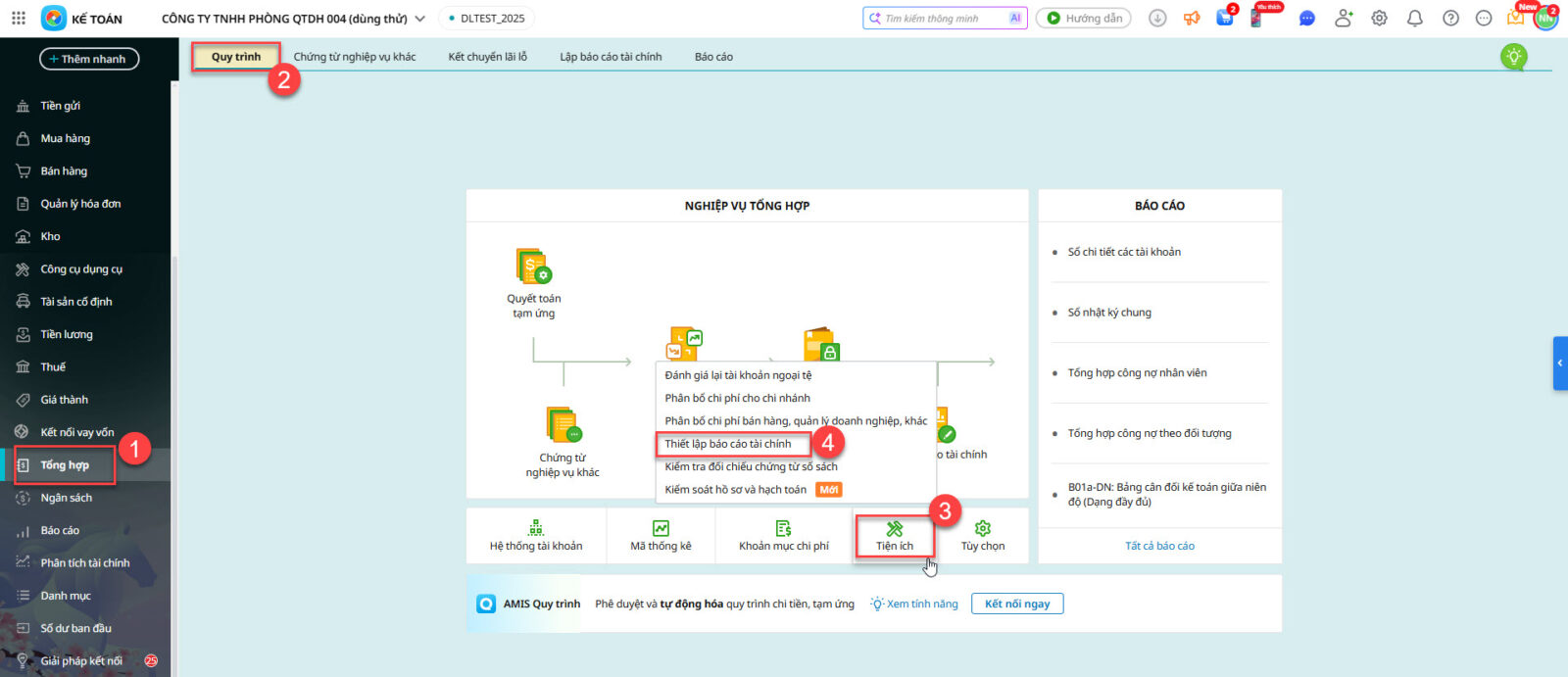The width and height of the screenshot is (1568, 677).
Task: Open the shopping cart icon
Action: coord(1225,18)
